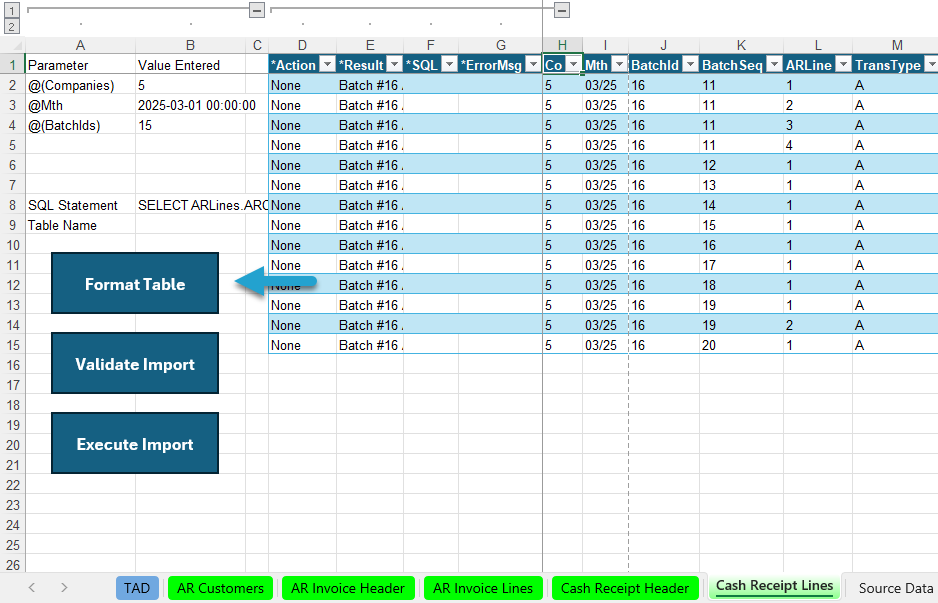Image resolution: width=938 pixels, height=603 pixels.
Task: Select column B header
Action: point(190,45)
